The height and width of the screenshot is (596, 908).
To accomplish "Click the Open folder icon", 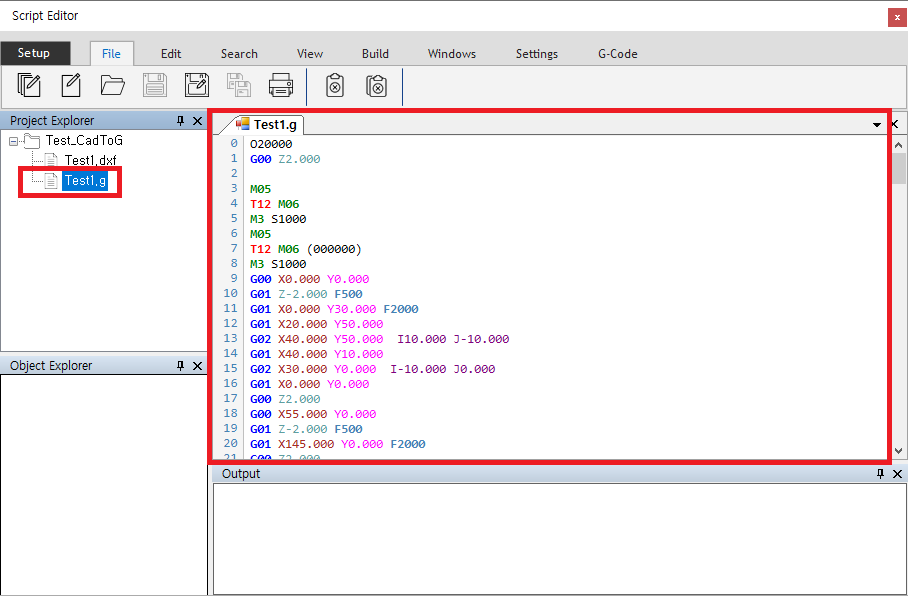I will [x=112, y=86].
